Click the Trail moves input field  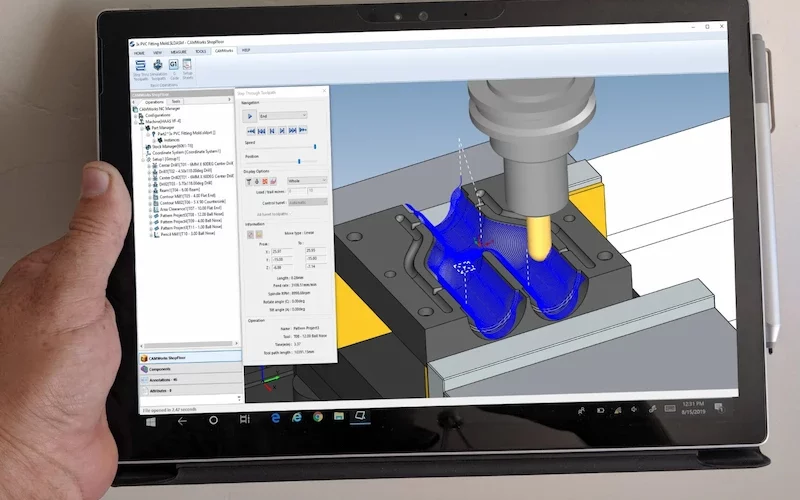(x=317, y=190)
